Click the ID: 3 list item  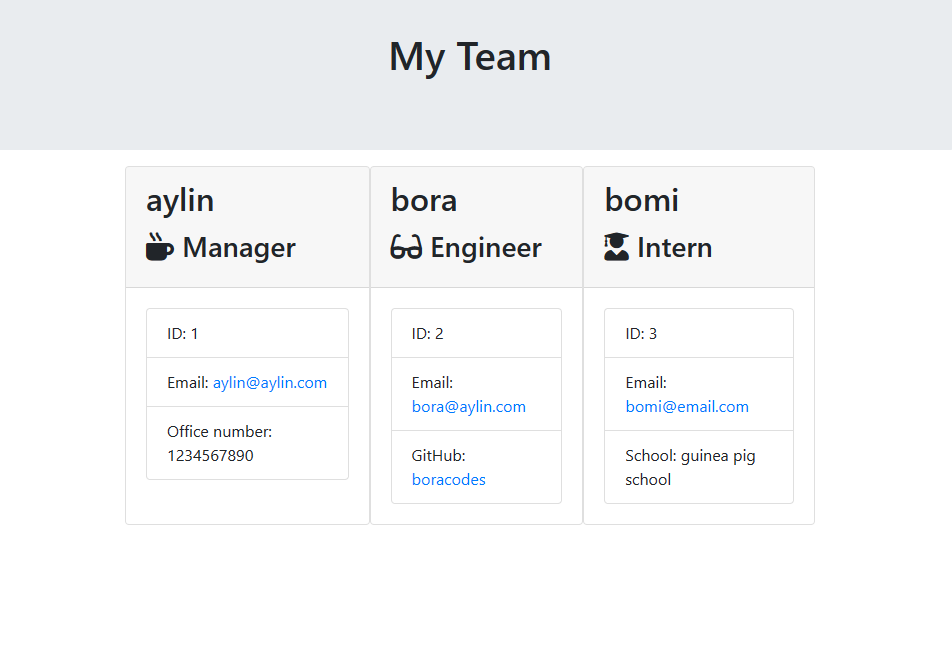tap(698, 333)
